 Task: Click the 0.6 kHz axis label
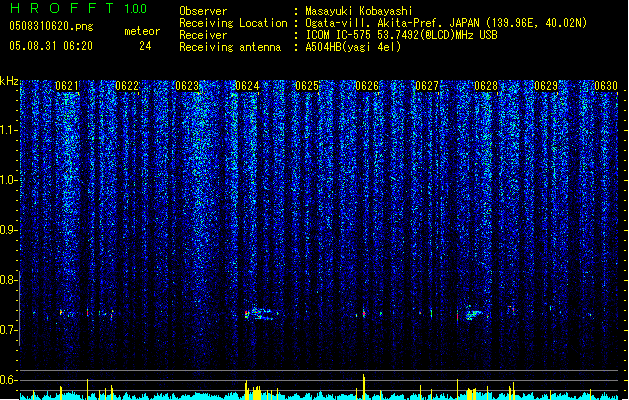click(9, 380)
